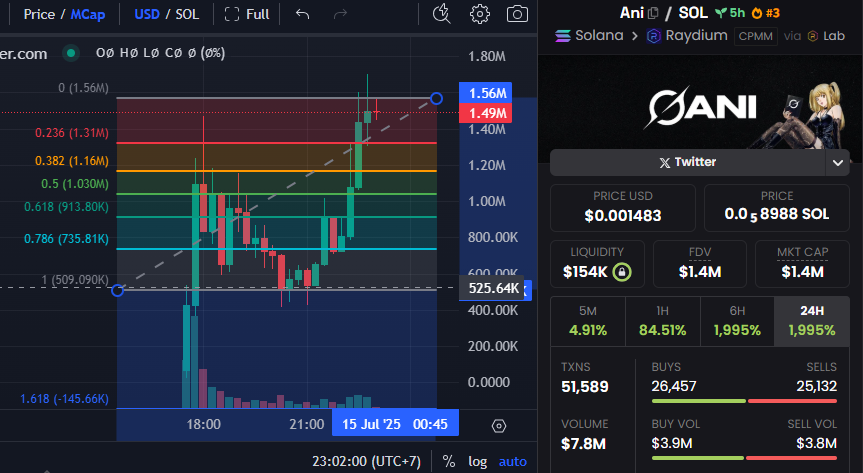This screenshot has width=863, height=473.
Task: Click the Lab launchpad icon
Action: tap(812, 36)
